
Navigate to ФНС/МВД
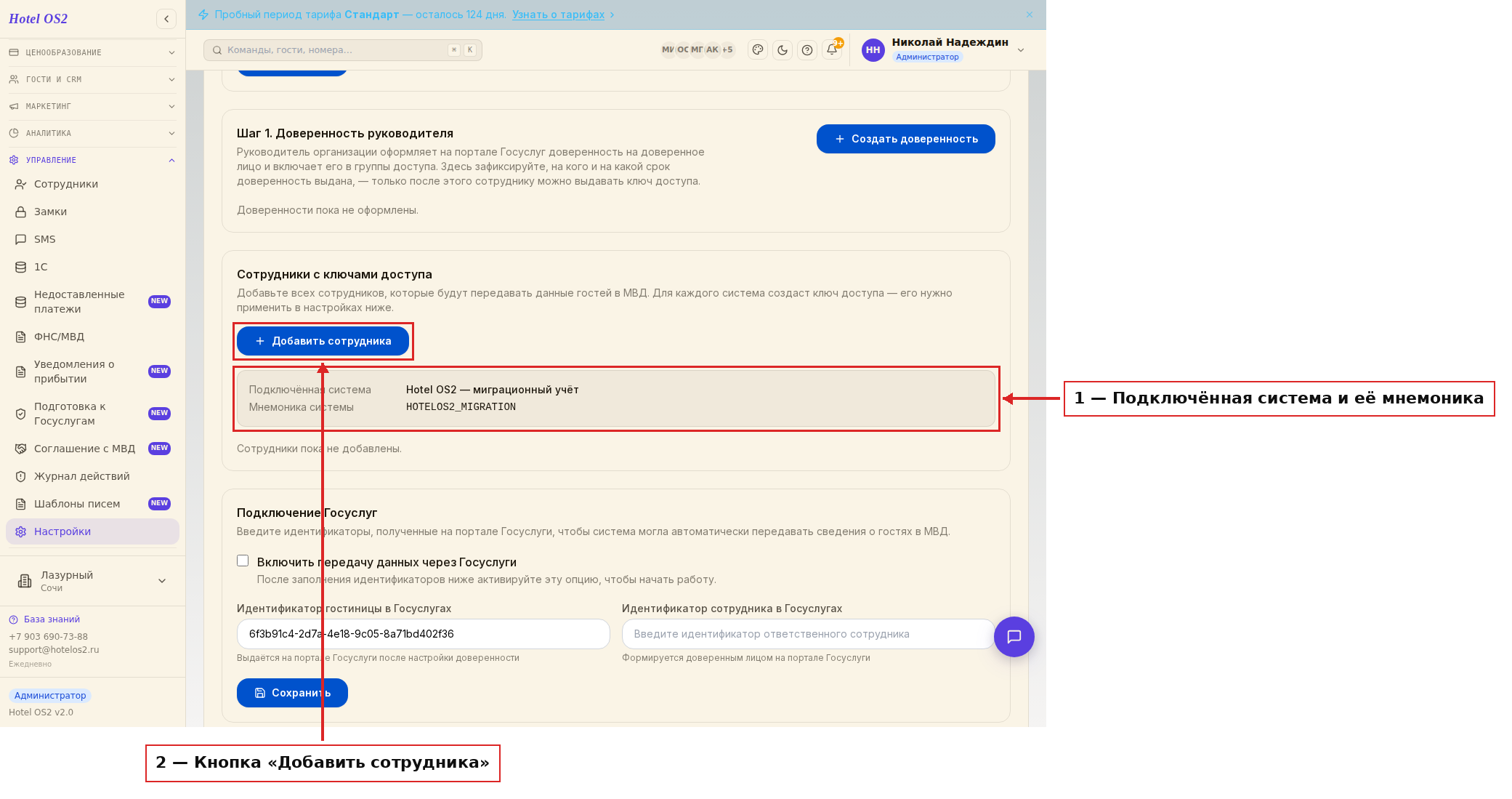coord(92,337)
